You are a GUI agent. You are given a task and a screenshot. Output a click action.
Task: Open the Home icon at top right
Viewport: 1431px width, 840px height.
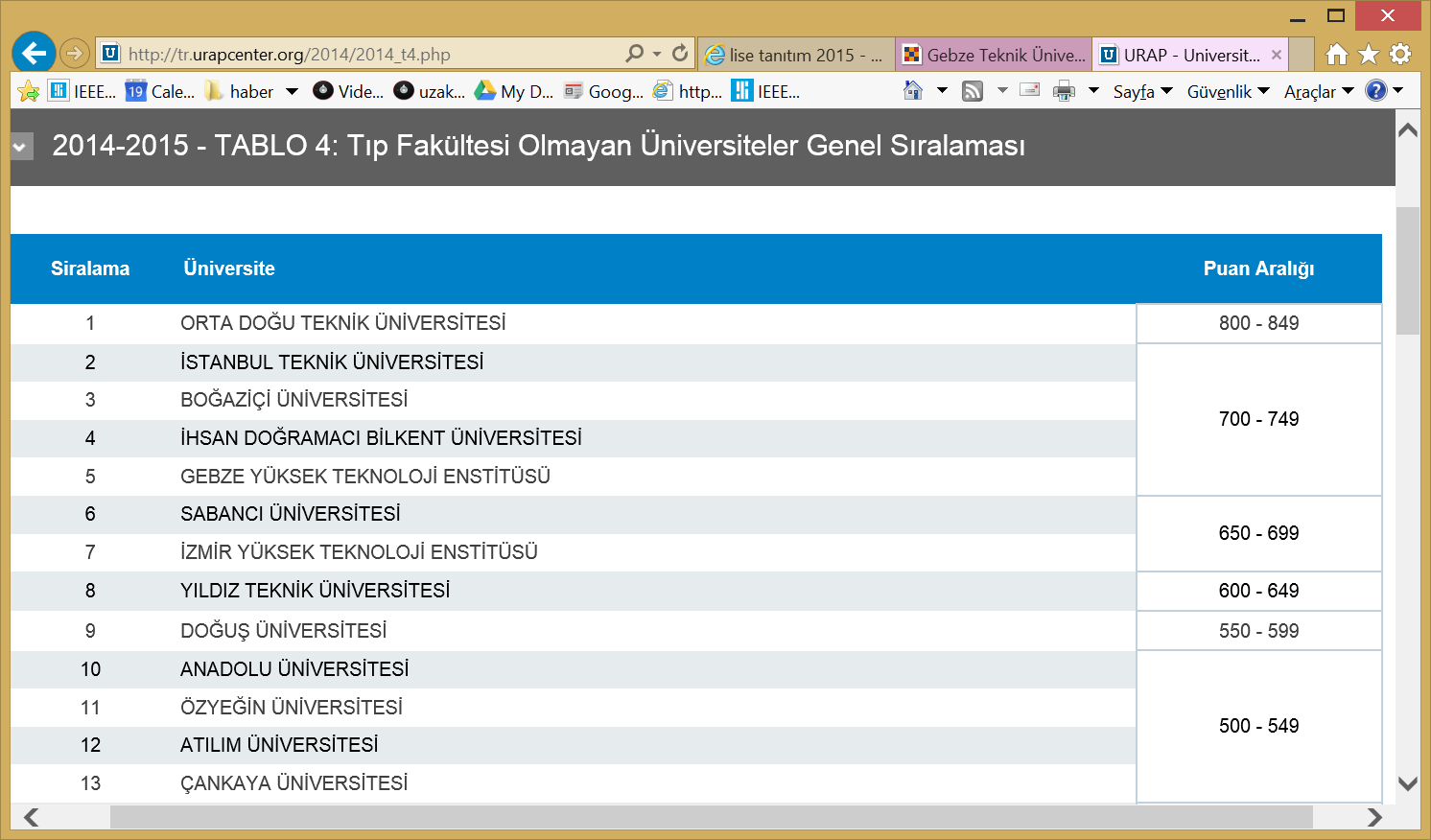click(x=1337, y=55)
